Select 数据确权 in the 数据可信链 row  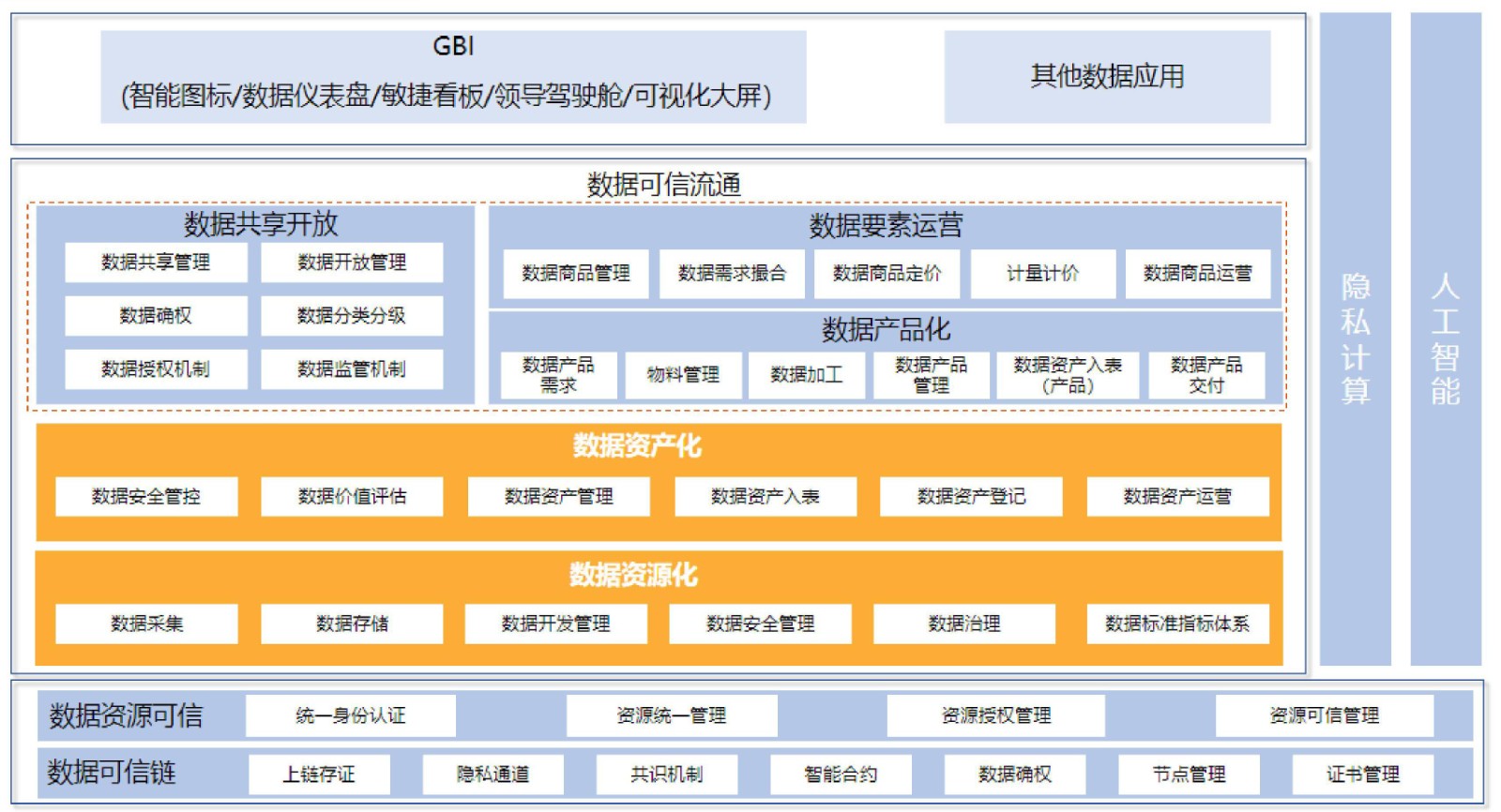tap(1015, 774)
